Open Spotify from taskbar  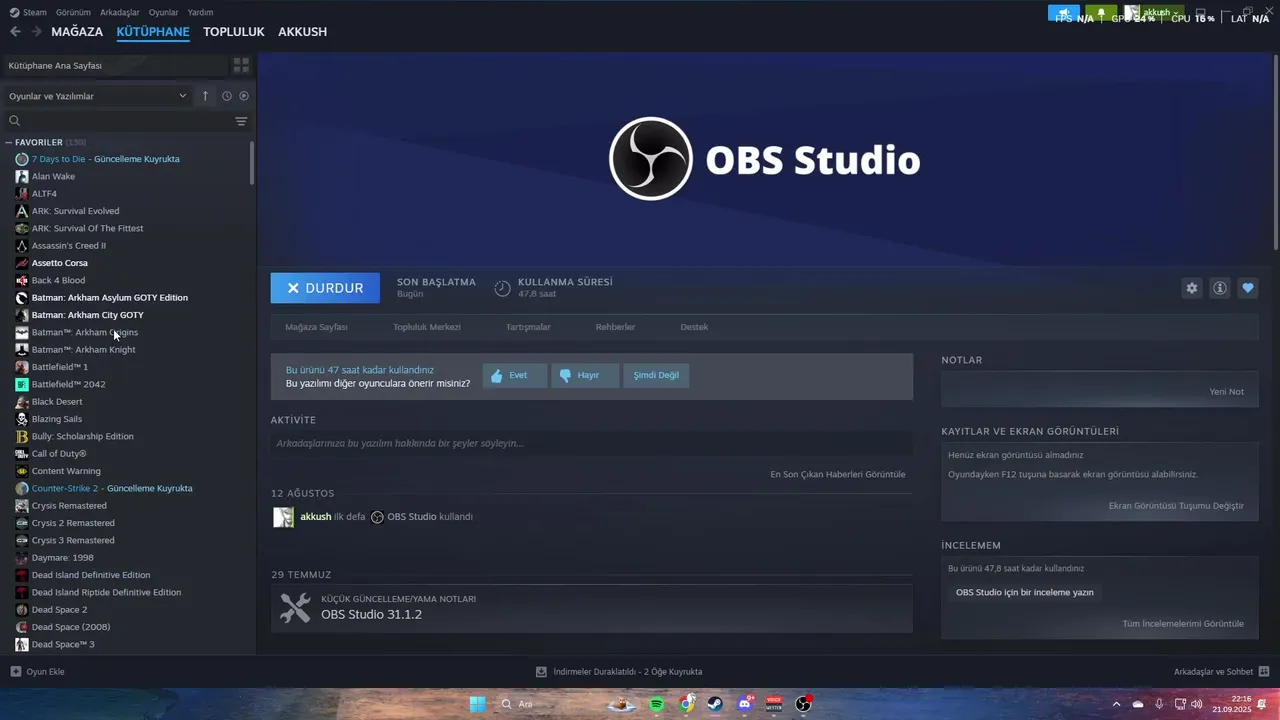click(x=656, y=704)
